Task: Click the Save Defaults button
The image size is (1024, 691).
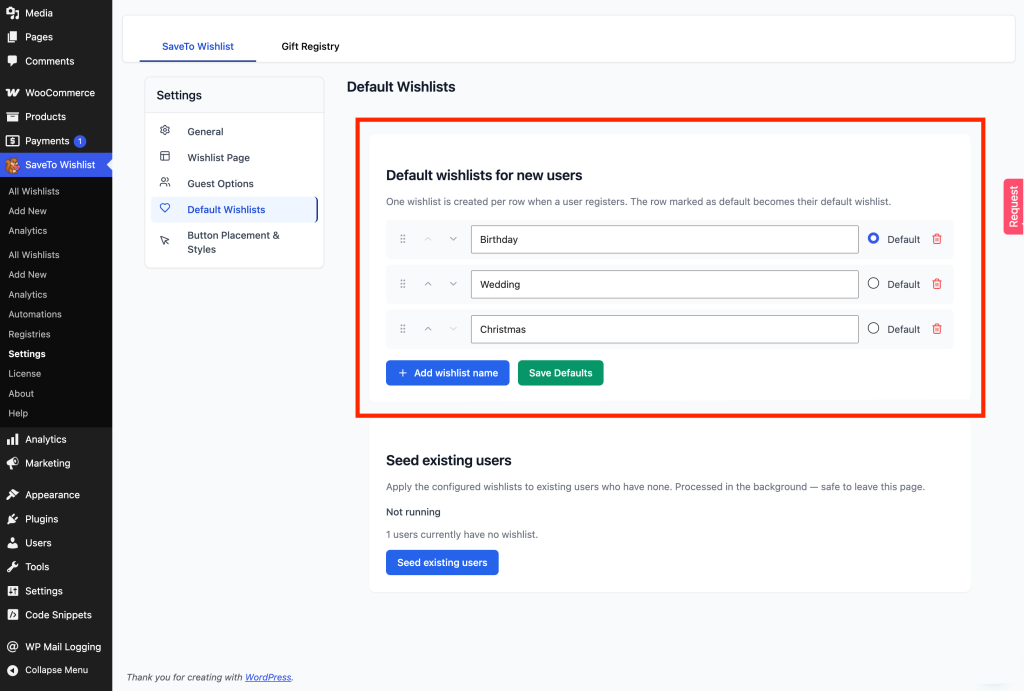Action: click(x=560, y=373)
